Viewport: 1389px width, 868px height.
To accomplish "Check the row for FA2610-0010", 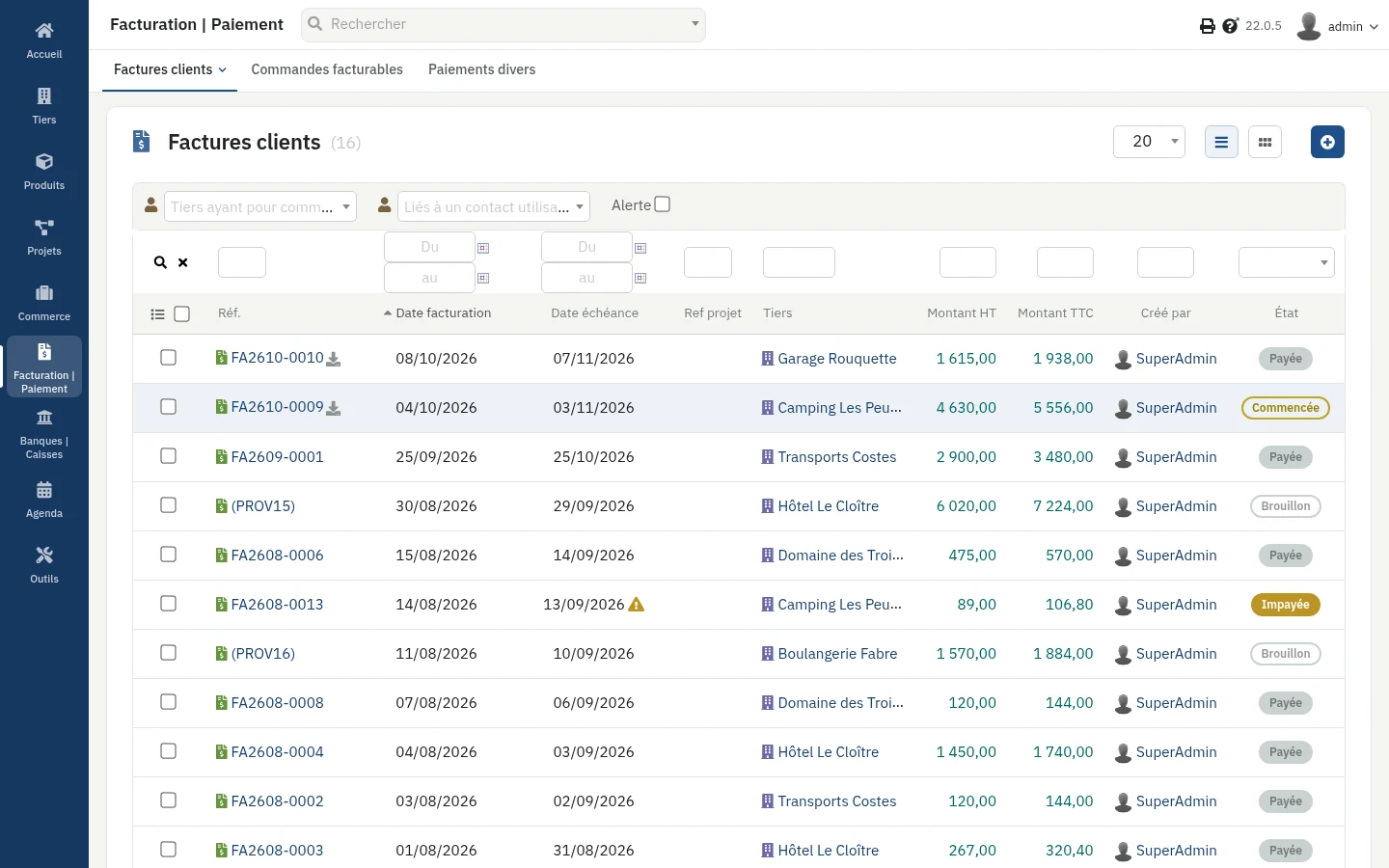I will pos(168,358).
